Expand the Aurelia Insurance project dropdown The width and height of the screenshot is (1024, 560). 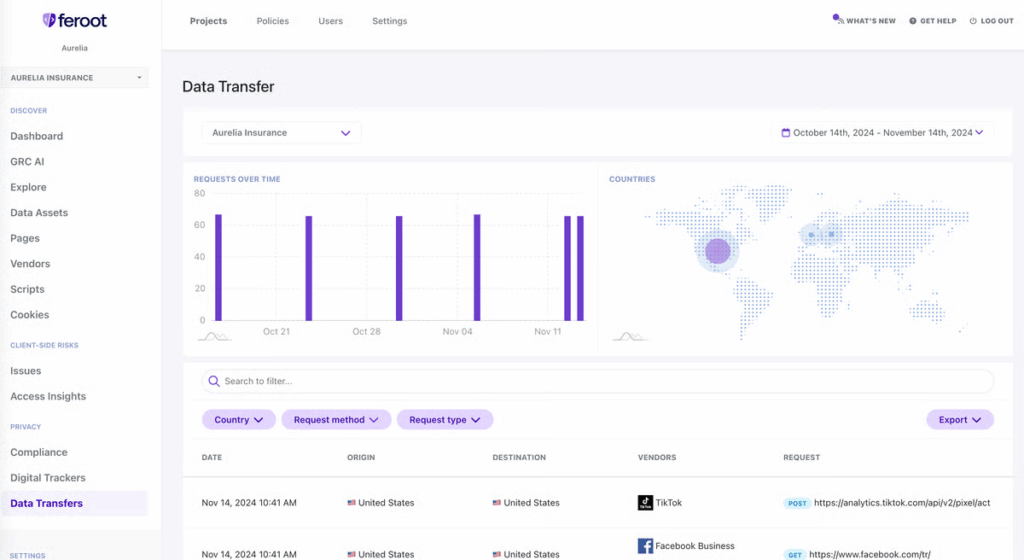281,132
